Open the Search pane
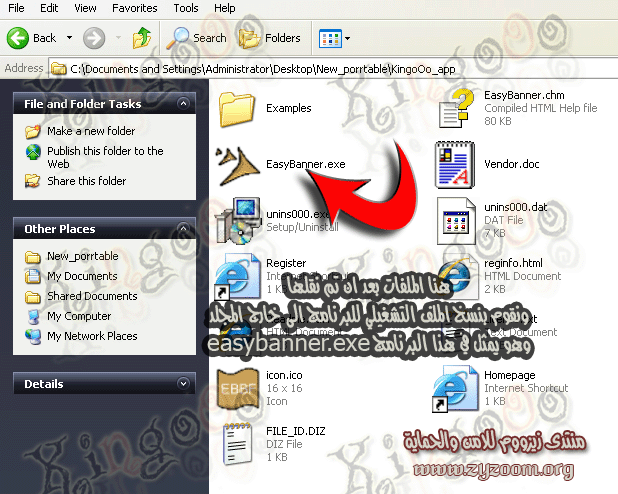Viewport: 618px width, 494px height. coord(196,38)
